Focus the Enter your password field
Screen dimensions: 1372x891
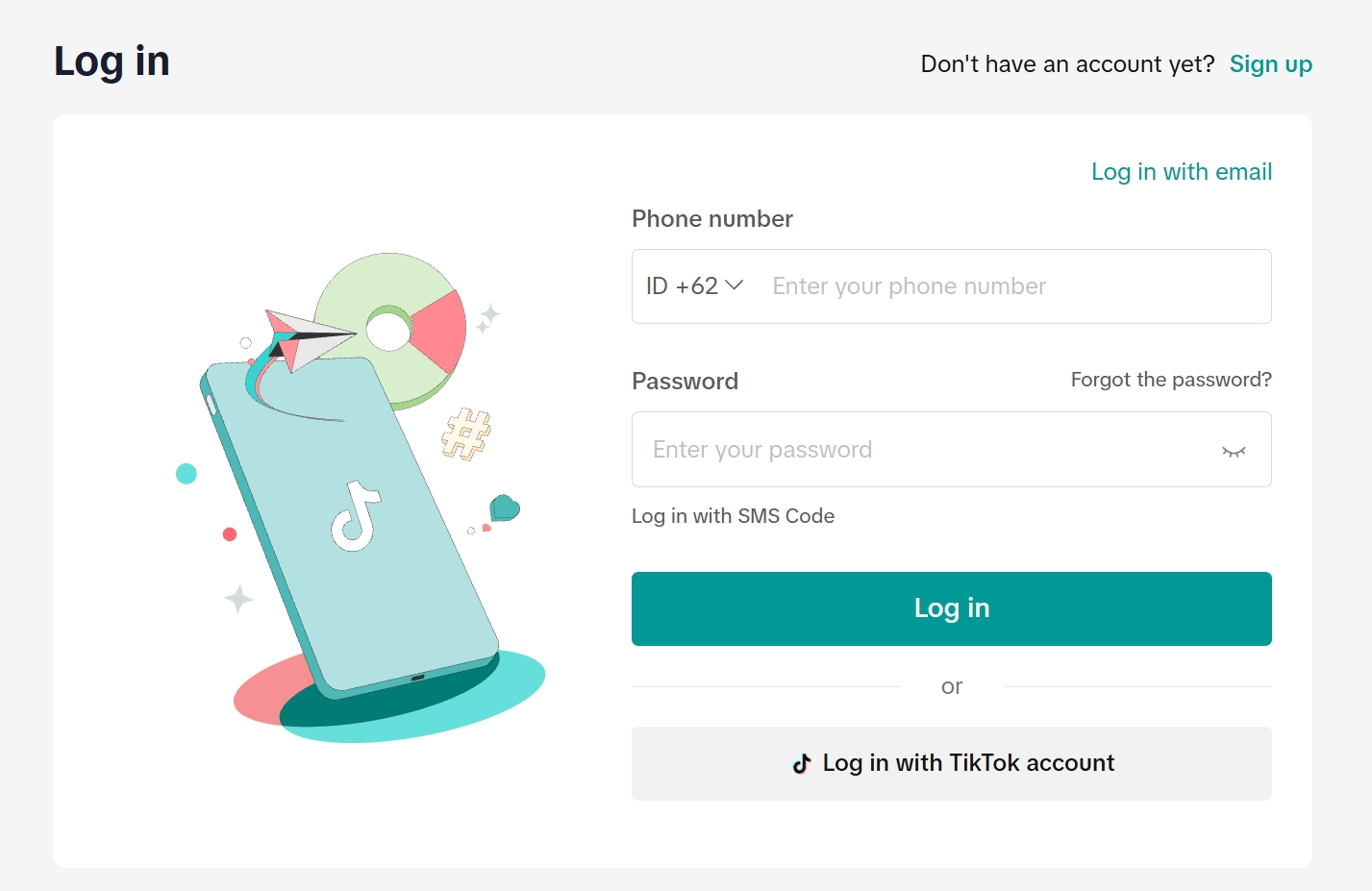tap(923, 450)
